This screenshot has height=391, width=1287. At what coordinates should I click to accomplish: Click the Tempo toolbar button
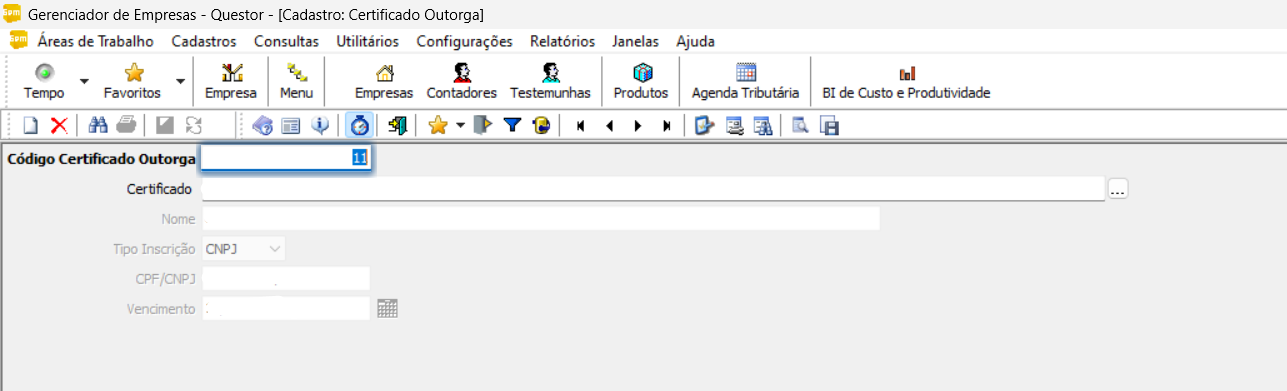(x=44, y=81)
